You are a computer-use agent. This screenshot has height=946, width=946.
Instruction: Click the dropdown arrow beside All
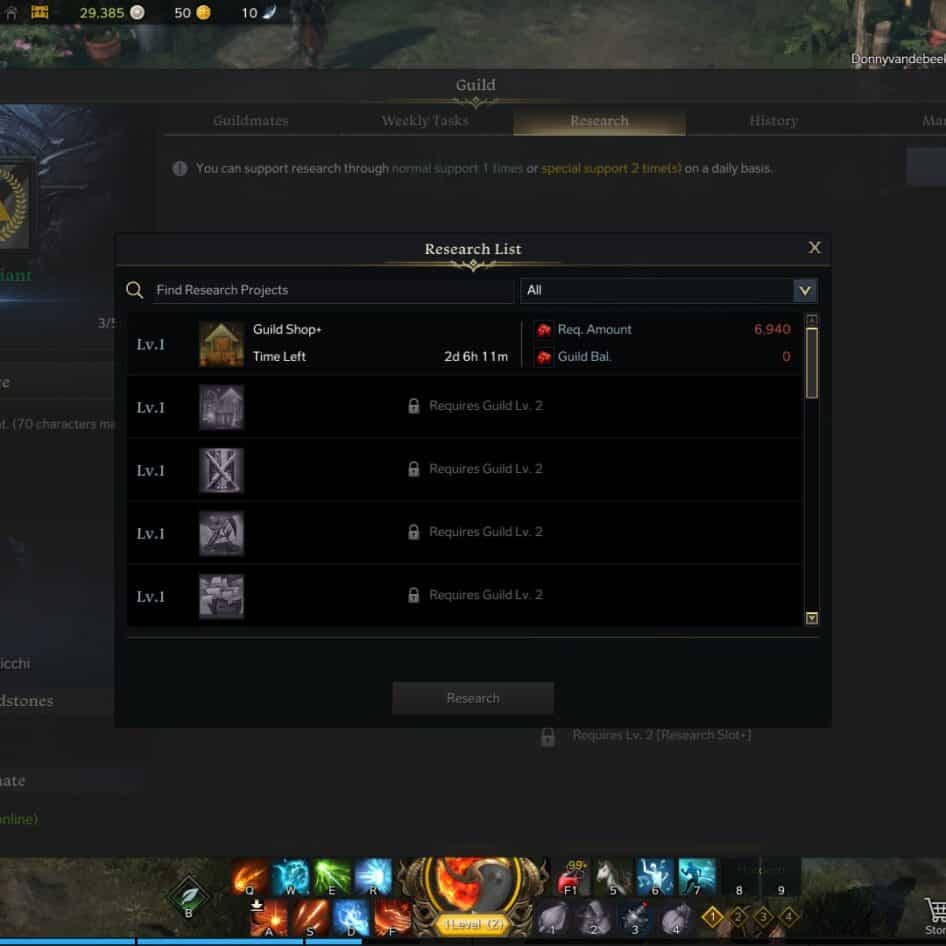click(x=805, y=290)
